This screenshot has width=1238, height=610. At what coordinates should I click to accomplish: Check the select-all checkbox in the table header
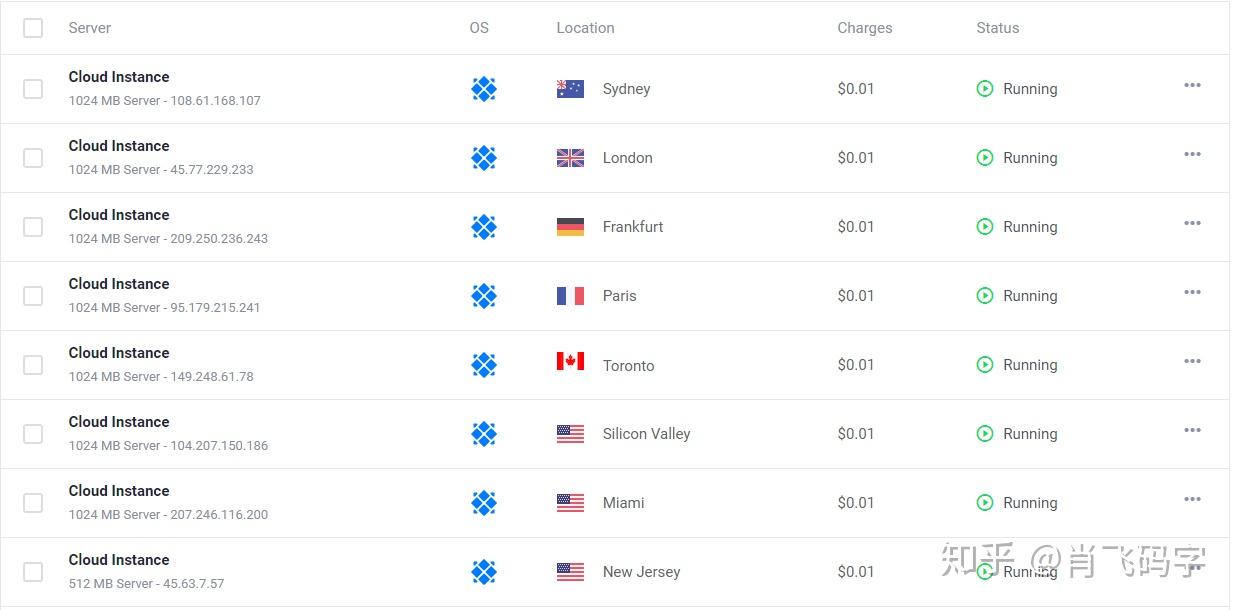(x=33, y=28)
